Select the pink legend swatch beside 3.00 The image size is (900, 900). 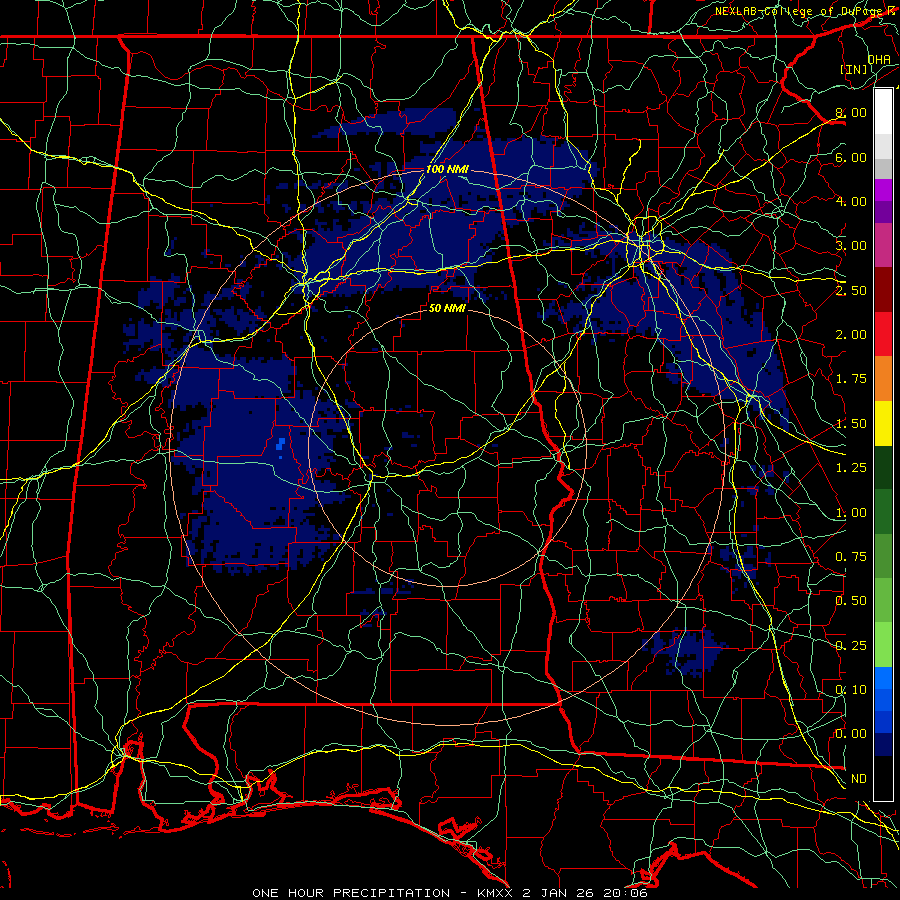tap(883, 245)
